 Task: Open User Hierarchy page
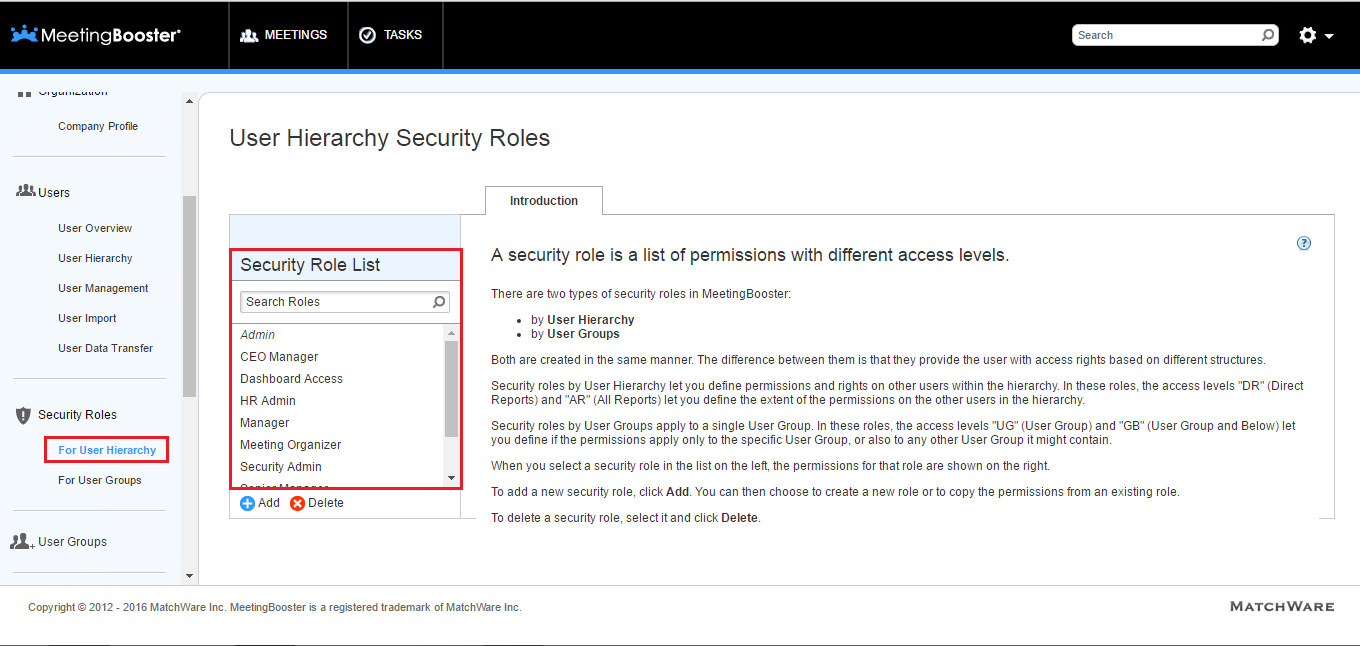pyautogui.click(x=95, y=258)
